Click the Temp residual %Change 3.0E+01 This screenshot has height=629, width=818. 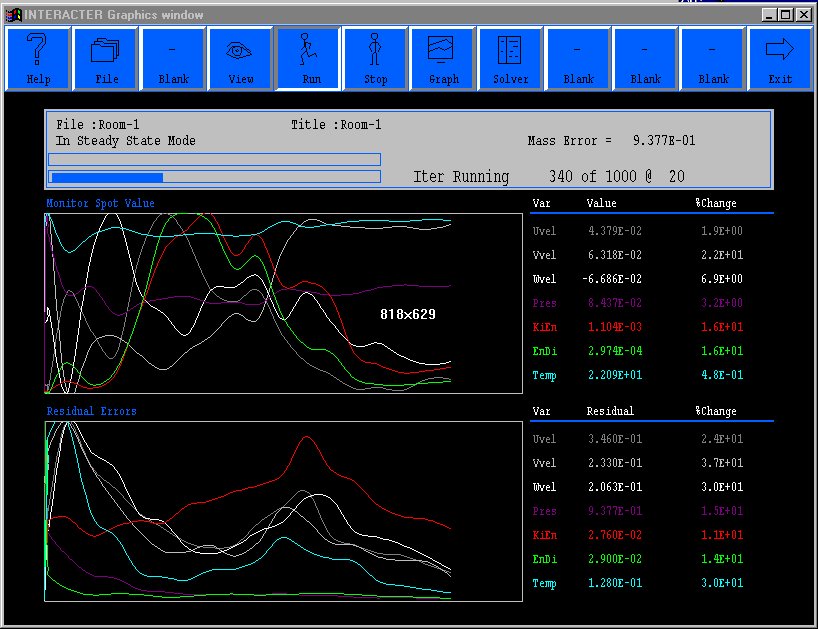click(x=722, y=583)
